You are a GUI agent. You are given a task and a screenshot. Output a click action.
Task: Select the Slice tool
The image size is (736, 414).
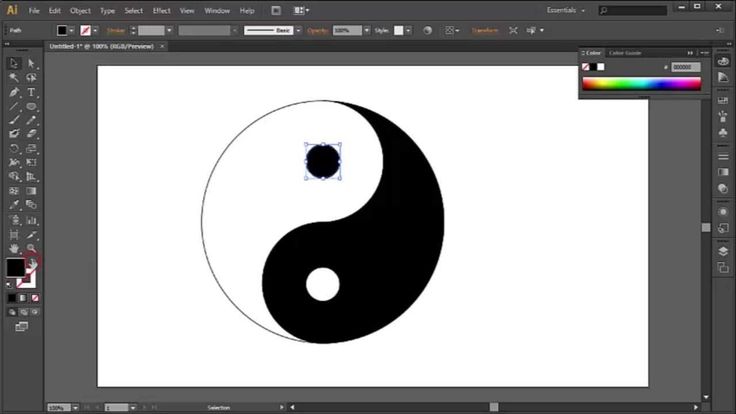click(31, 234)
